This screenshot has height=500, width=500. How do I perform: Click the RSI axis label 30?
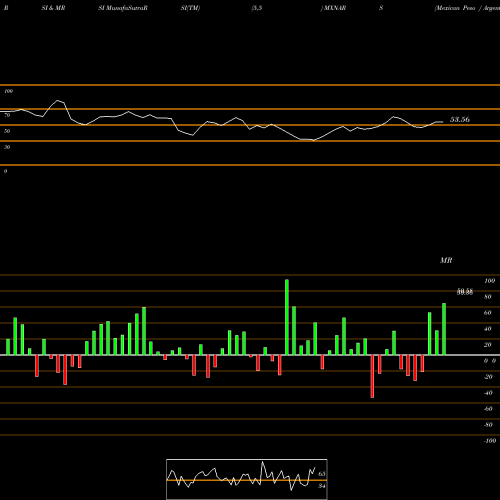pos(7,147)
